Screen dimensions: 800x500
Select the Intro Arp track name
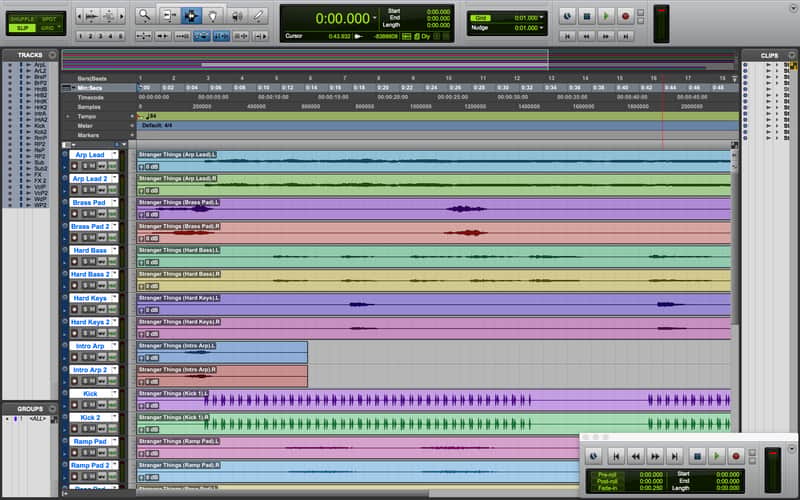pos(90,346)
